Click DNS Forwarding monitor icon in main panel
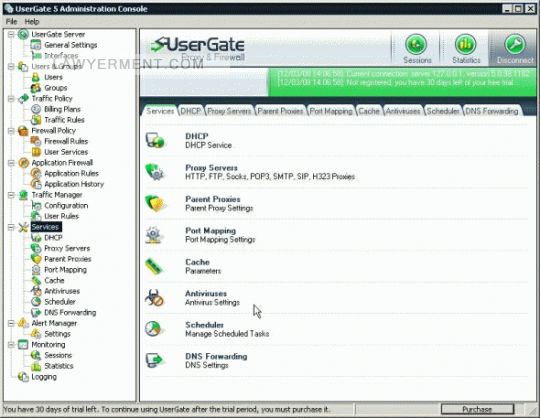Viewport: 540px width, 418px height. (154, 360)
